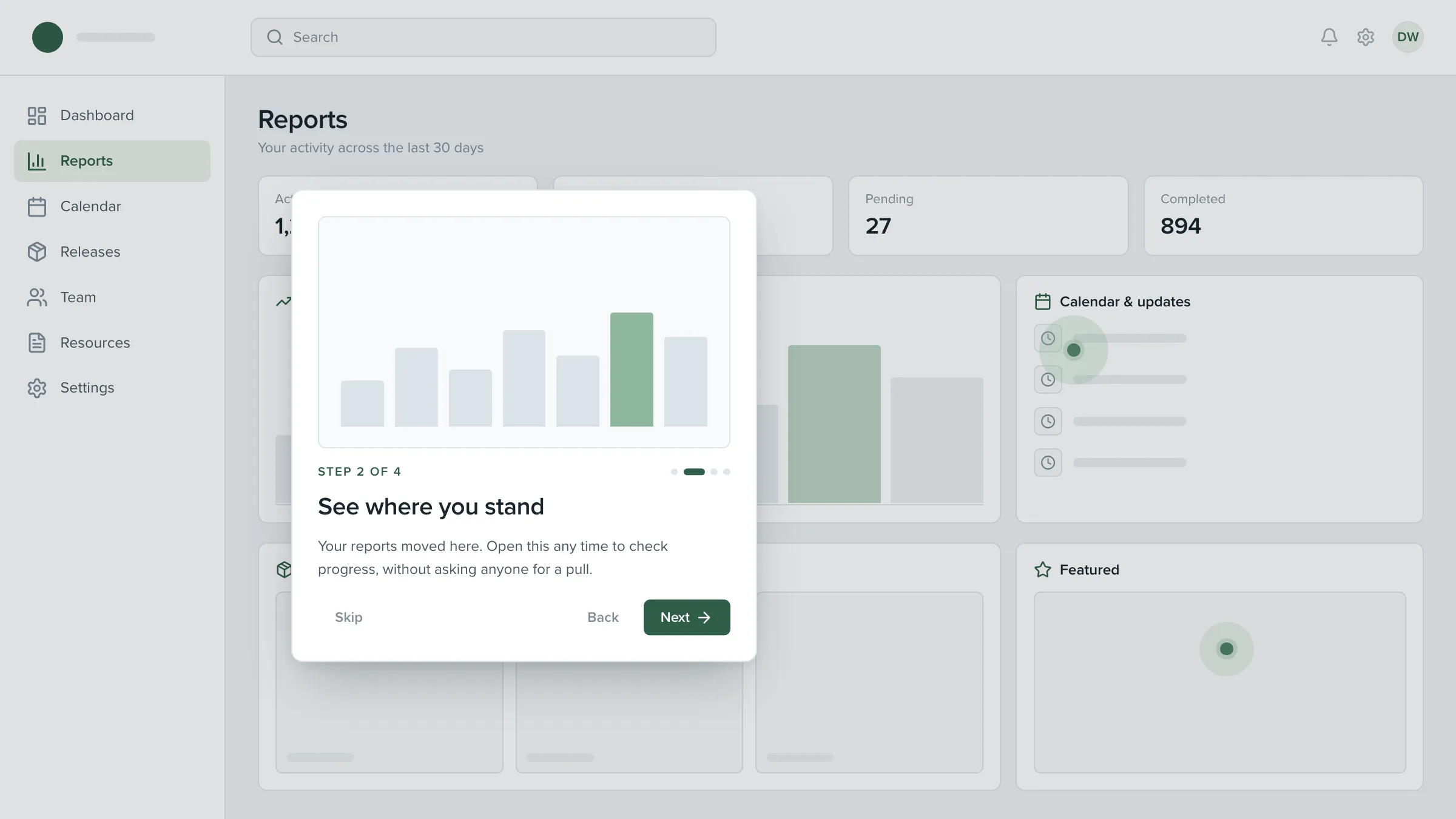The image size is (1456, 819).
Task: Click the Releases box icon
Action: point(37,252)
